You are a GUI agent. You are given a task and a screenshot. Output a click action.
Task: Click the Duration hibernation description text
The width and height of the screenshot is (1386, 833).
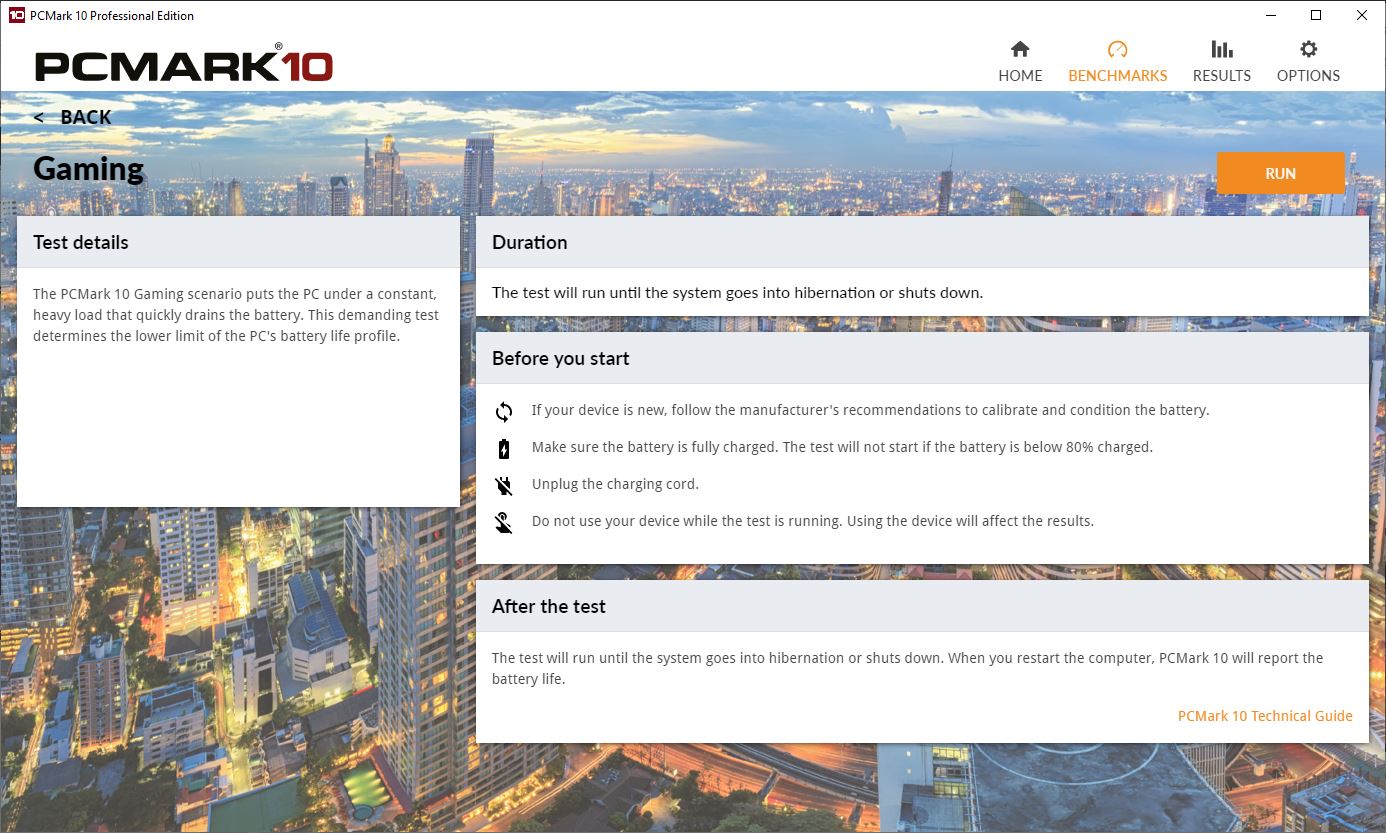[738, 293]
